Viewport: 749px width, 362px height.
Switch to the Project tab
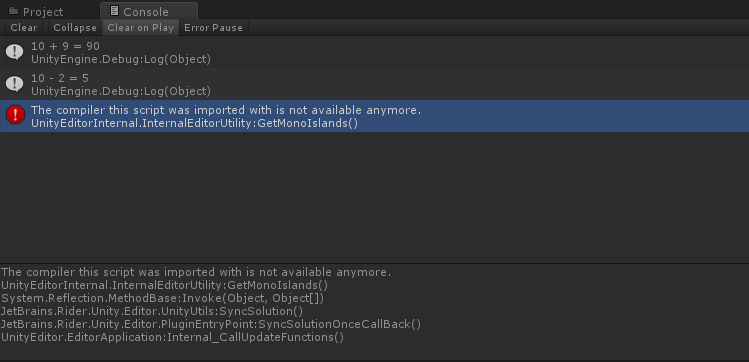pos(36,11)
